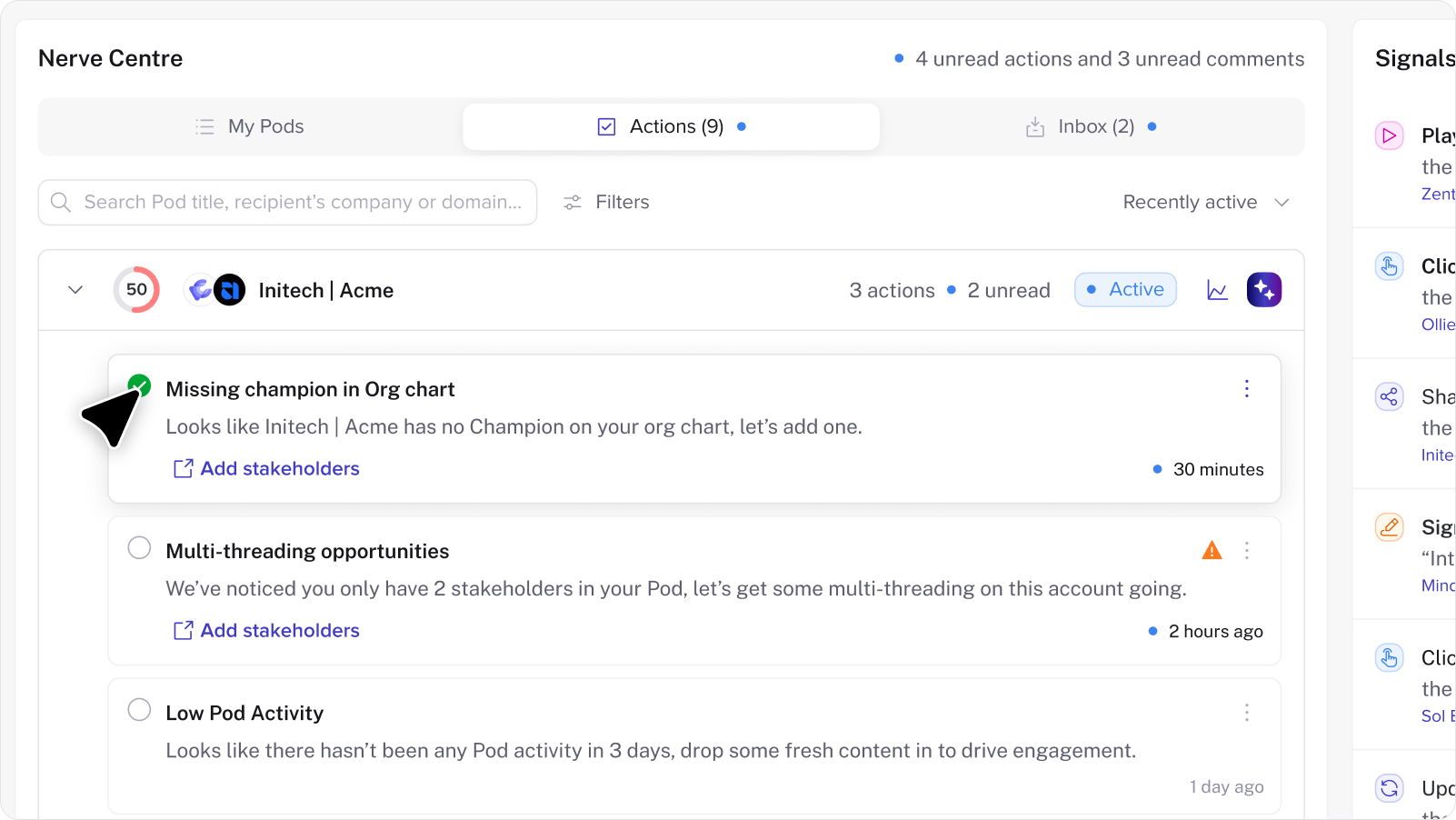Open the Inbox (2) tab
Viewport: 1456px width, 820px height.
pos(1091,126)
